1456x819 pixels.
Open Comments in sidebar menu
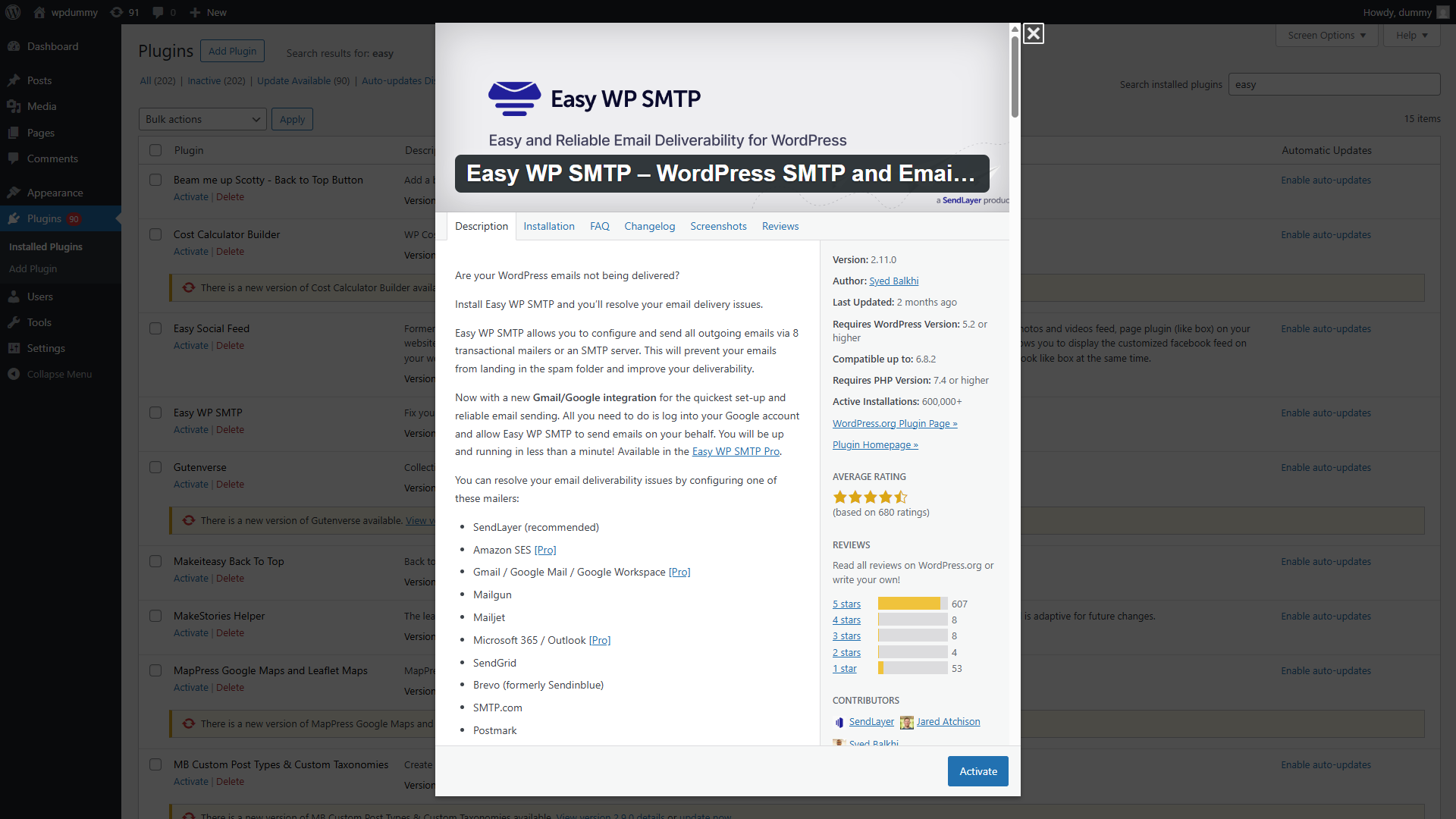point(61,158)
